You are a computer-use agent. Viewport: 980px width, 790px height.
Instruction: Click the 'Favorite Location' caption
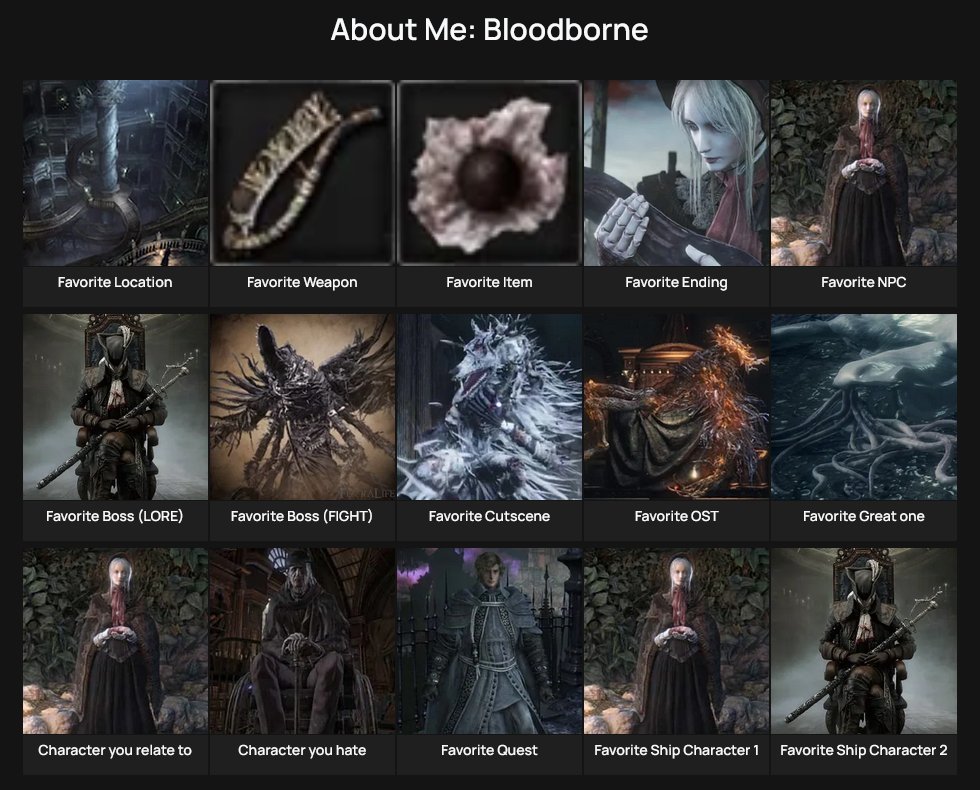point(115,282)
